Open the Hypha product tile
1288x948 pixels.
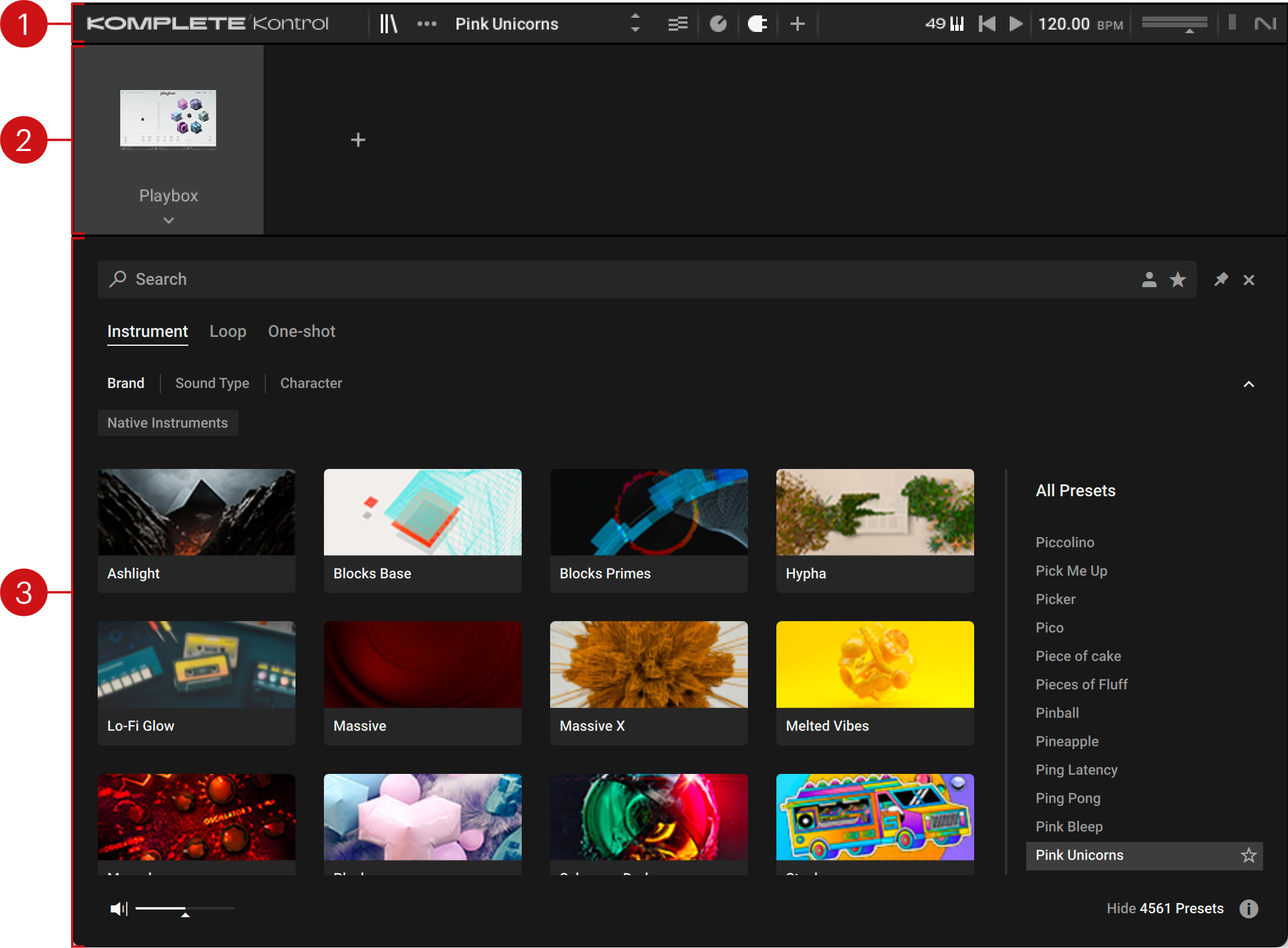[875, 531]
